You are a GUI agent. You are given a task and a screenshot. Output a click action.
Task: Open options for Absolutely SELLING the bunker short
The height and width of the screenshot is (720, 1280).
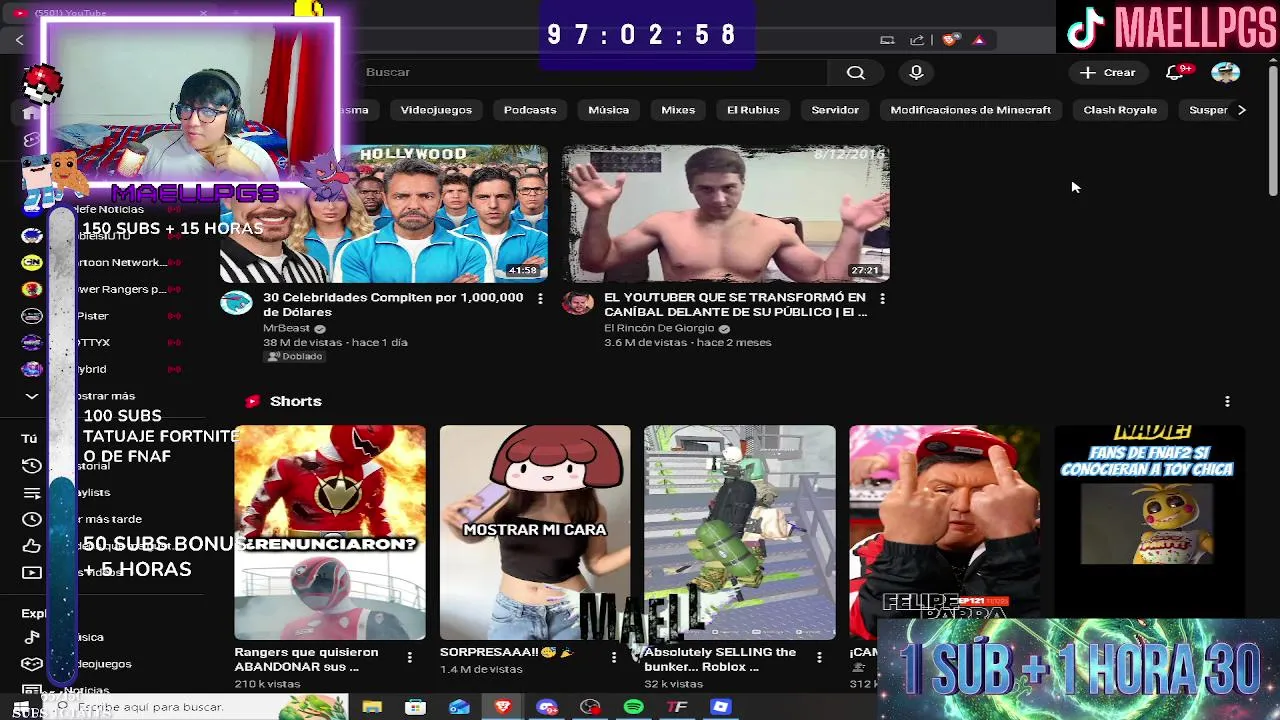pyautogui.click(x=819, y=657)
